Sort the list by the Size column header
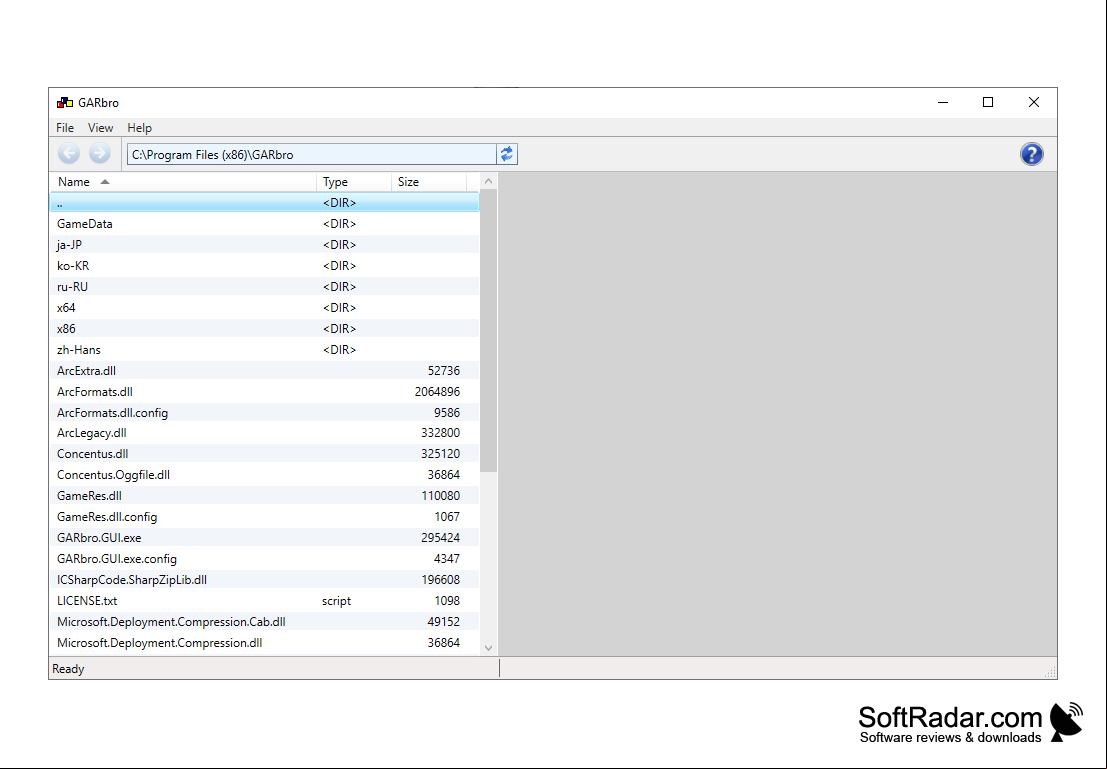 pyautogui.click(x=429, y=181)
